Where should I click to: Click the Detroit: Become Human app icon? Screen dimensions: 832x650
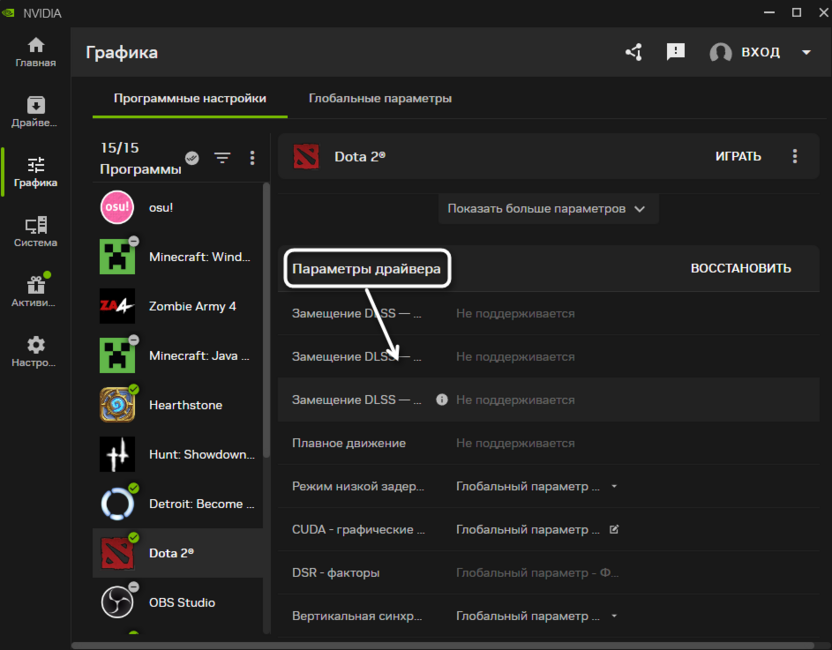117,504
